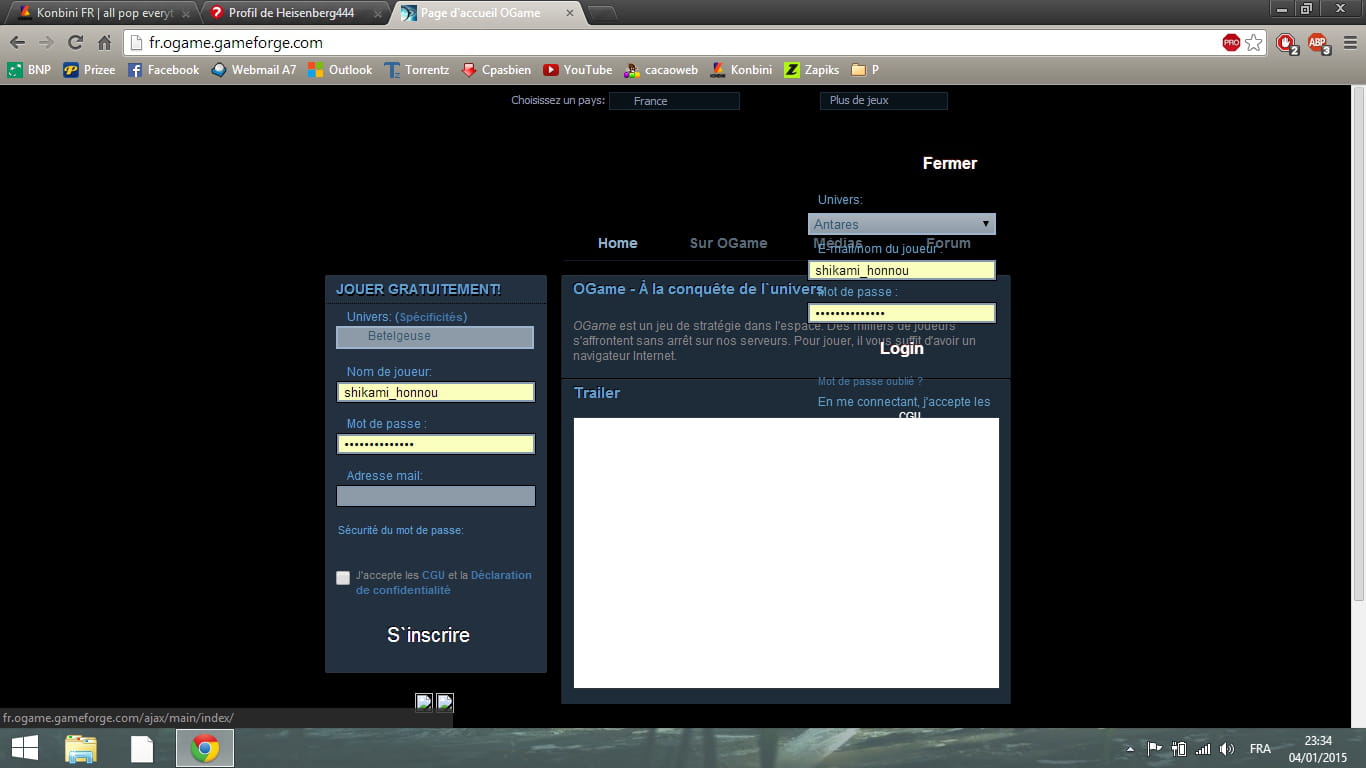The width and height of the screenshot is (1366, 768).
Task: Expand the Antares universe dropdown
Action: point(902,224)
